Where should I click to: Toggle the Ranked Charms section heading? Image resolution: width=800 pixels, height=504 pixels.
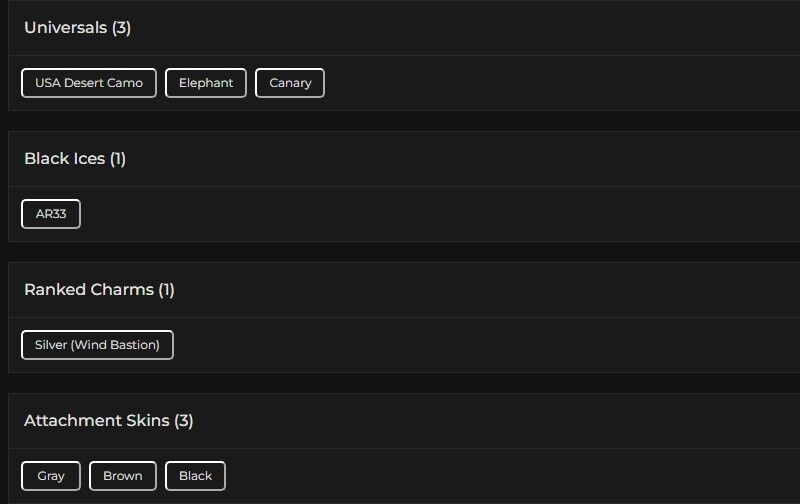[x=88, y=290]
